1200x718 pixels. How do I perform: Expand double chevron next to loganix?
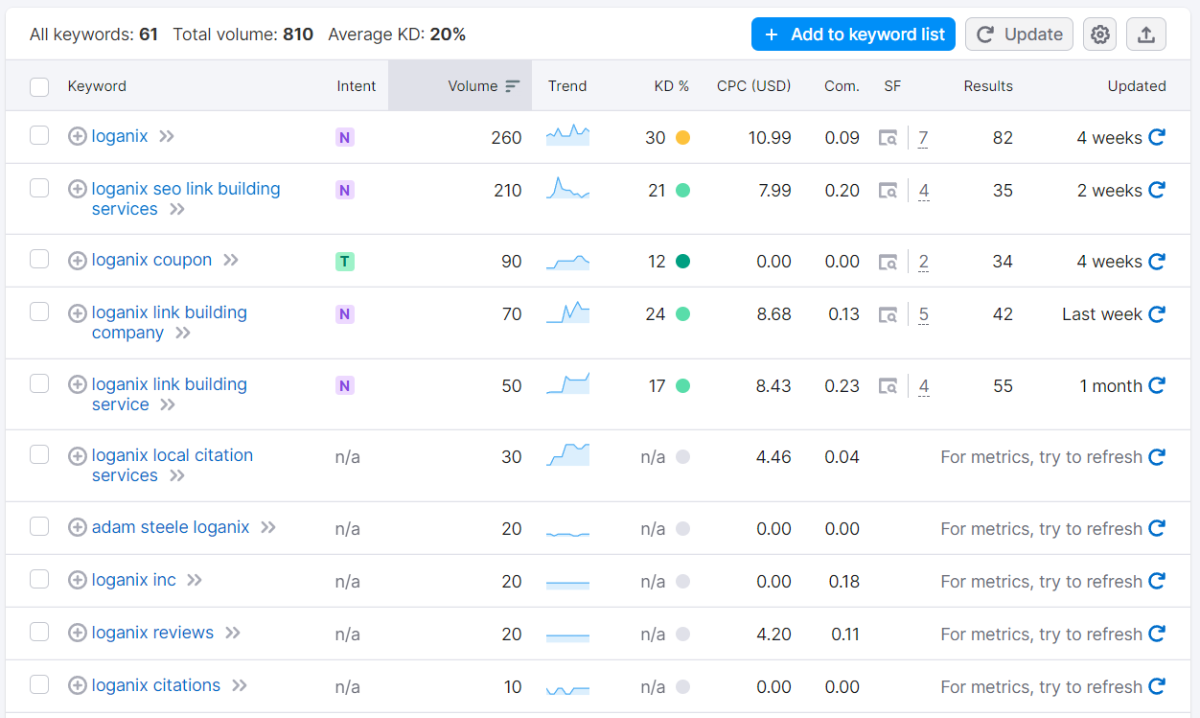point(167,137)
